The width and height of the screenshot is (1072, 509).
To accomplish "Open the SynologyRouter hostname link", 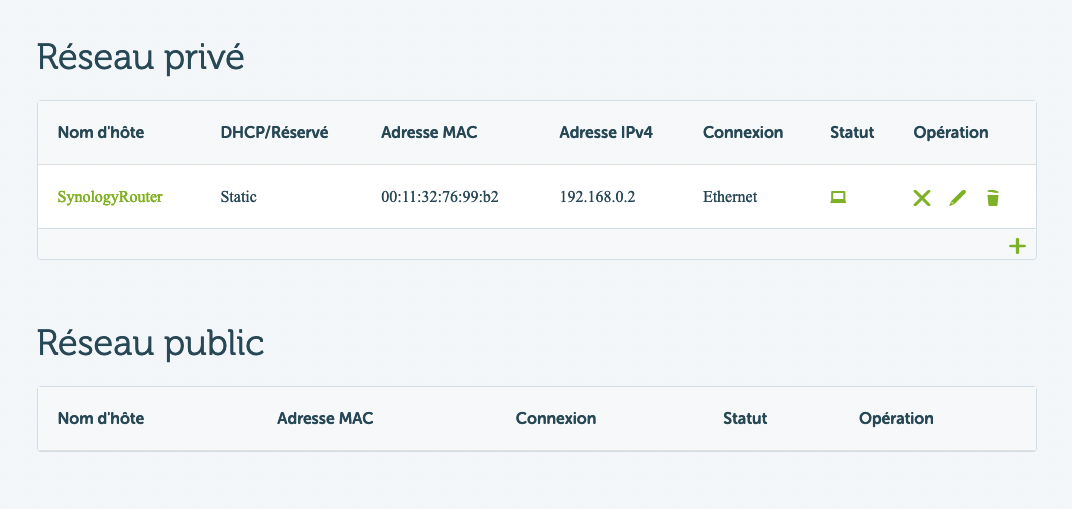I will pos(110,197).
